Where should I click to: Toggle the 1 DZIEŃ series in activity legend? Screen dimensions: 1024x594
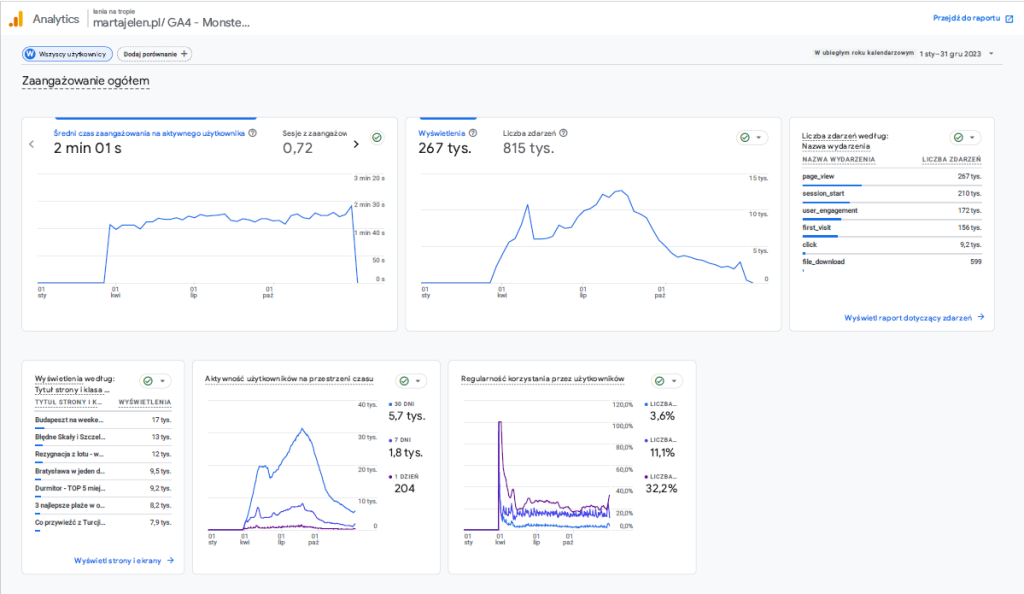click(406, 476)
